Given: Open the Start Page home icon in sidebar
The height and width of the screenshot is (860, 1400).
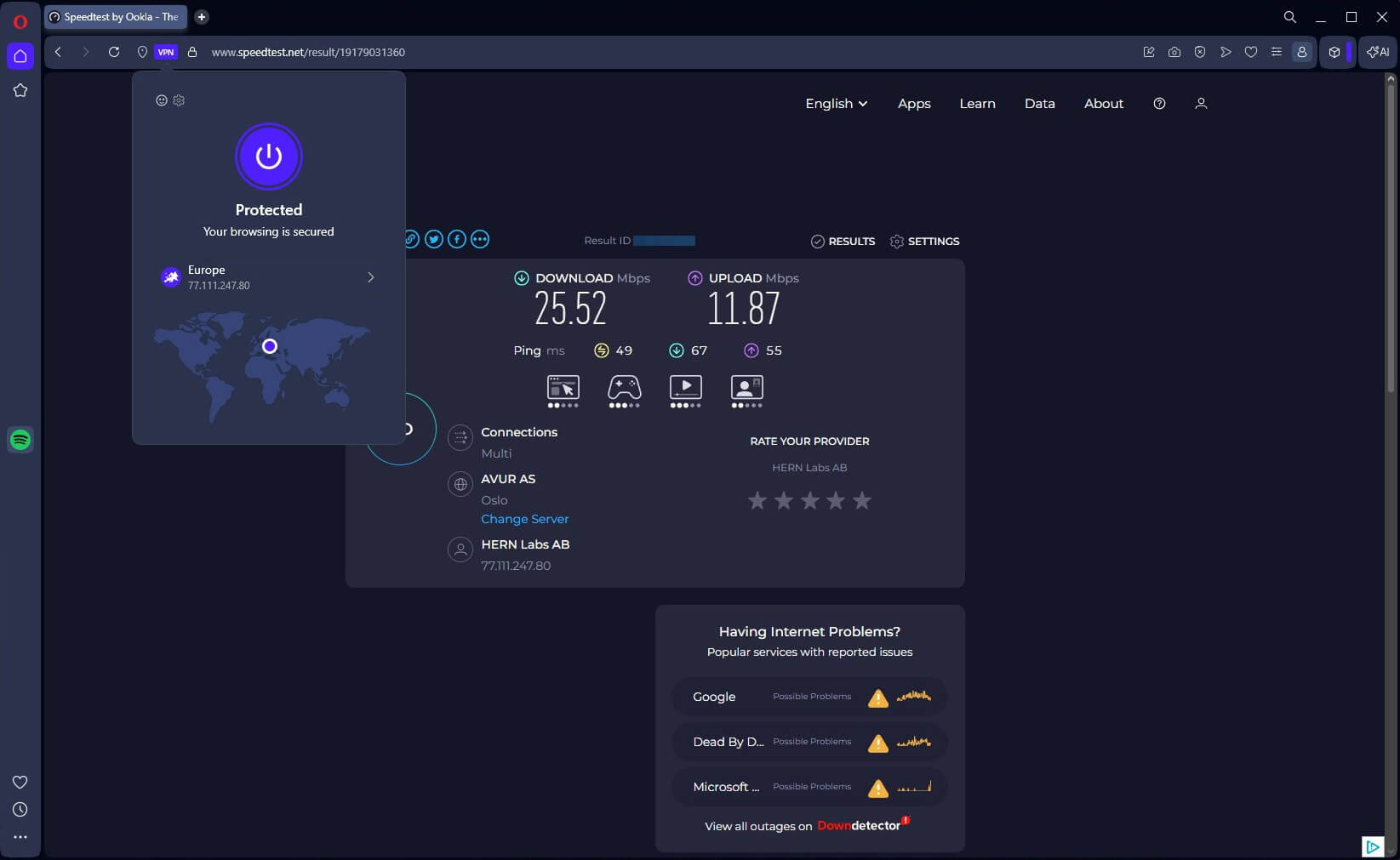Looking at the screenshot, I should [x=20, y=56].
